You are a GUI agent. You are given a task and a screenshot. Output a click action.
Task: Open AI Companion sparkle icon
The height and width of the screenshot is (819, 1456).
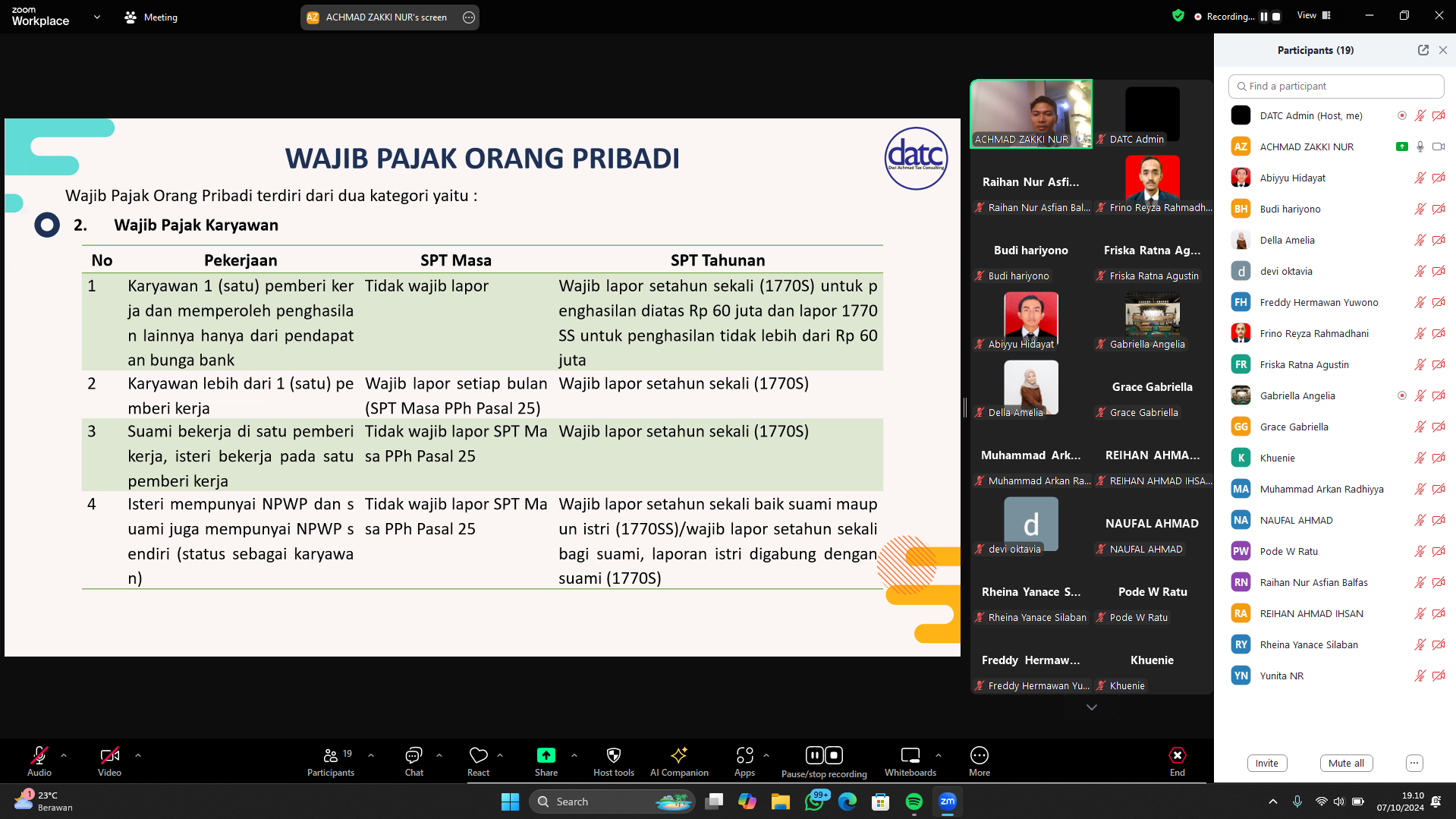click(x=678, y=755)
